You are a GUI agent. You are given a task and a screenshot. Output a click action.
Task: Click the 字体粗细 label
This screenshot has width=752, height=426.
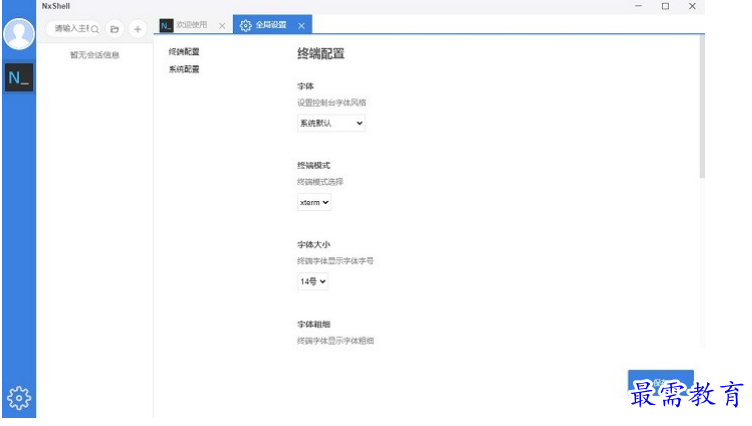coord(314,324)
